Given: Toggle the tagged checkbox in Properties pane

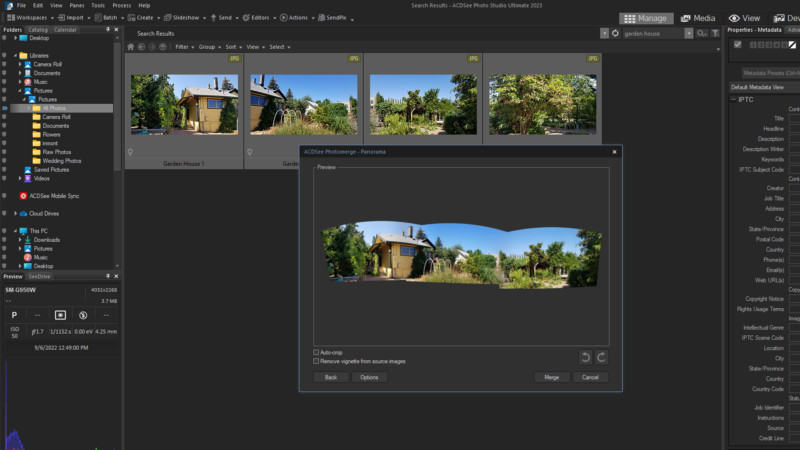Looking at the screenshot, I should (737, 45).
